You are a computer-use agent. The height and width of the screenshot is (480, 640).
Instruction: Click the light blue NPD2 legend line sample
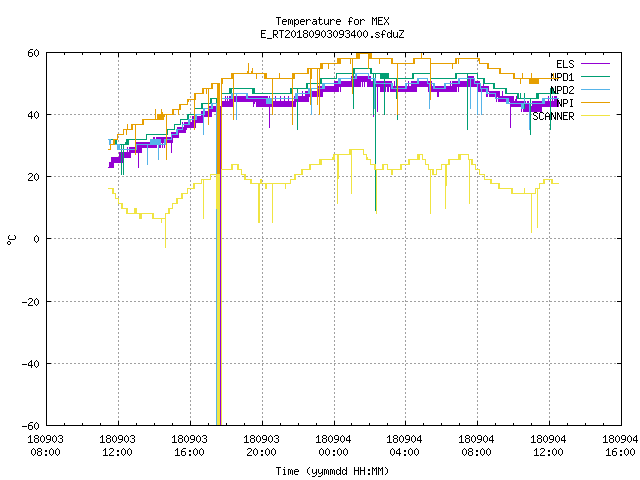click(x=595, y=90)
